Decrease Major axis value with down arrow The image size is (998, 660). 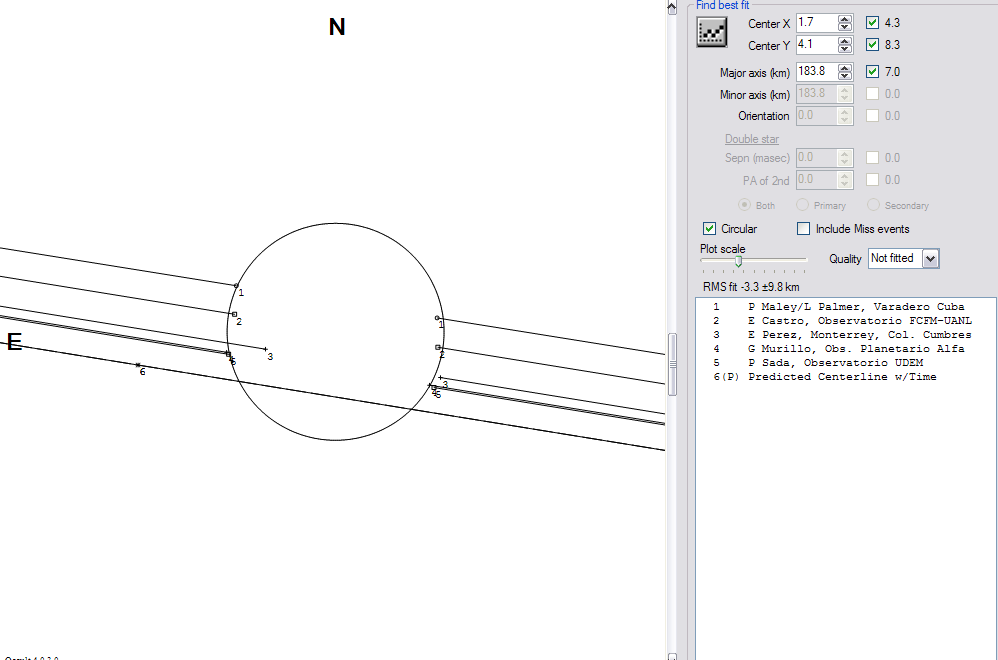pyautogui.click(x=845, y=77)
